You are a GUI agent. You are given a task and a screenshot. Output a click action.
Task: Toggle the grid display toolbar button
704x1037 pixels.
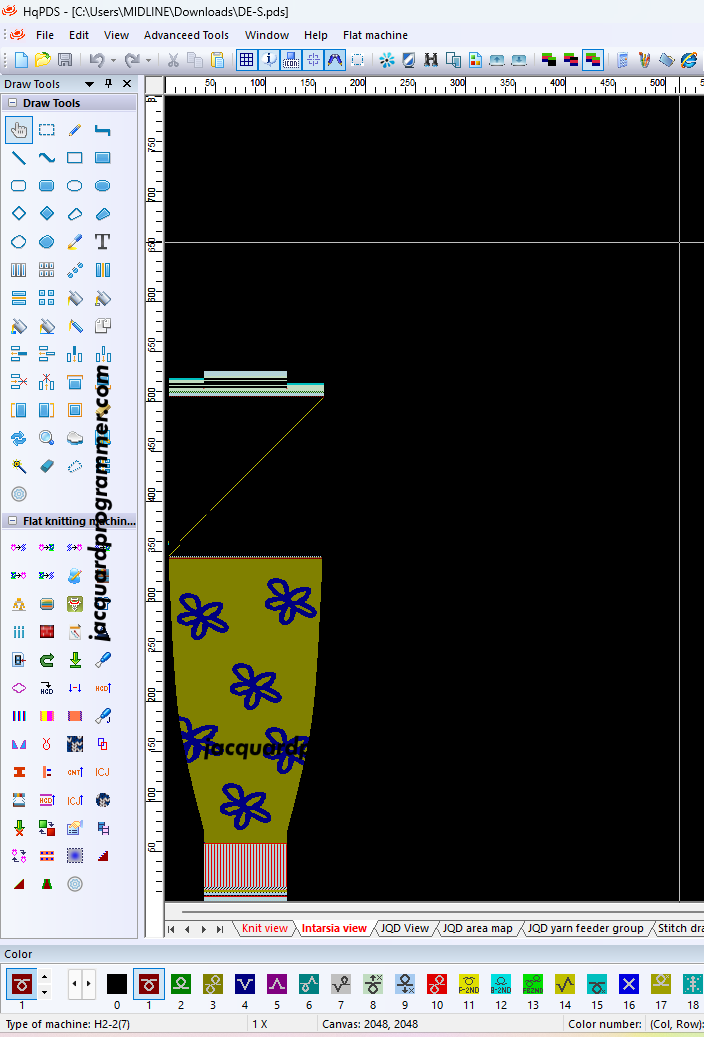point(246,60)
